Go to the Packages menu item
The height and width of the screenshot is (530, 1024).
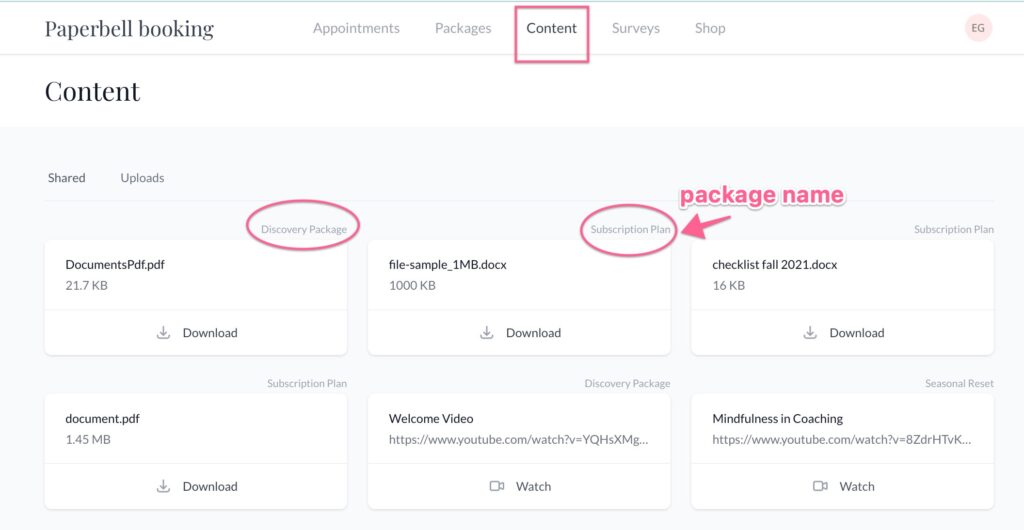click(463, 28)
